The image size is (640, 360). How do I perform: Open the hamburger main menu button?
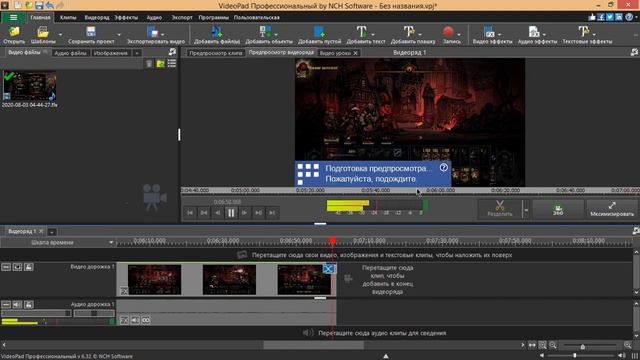pos(13,17)
